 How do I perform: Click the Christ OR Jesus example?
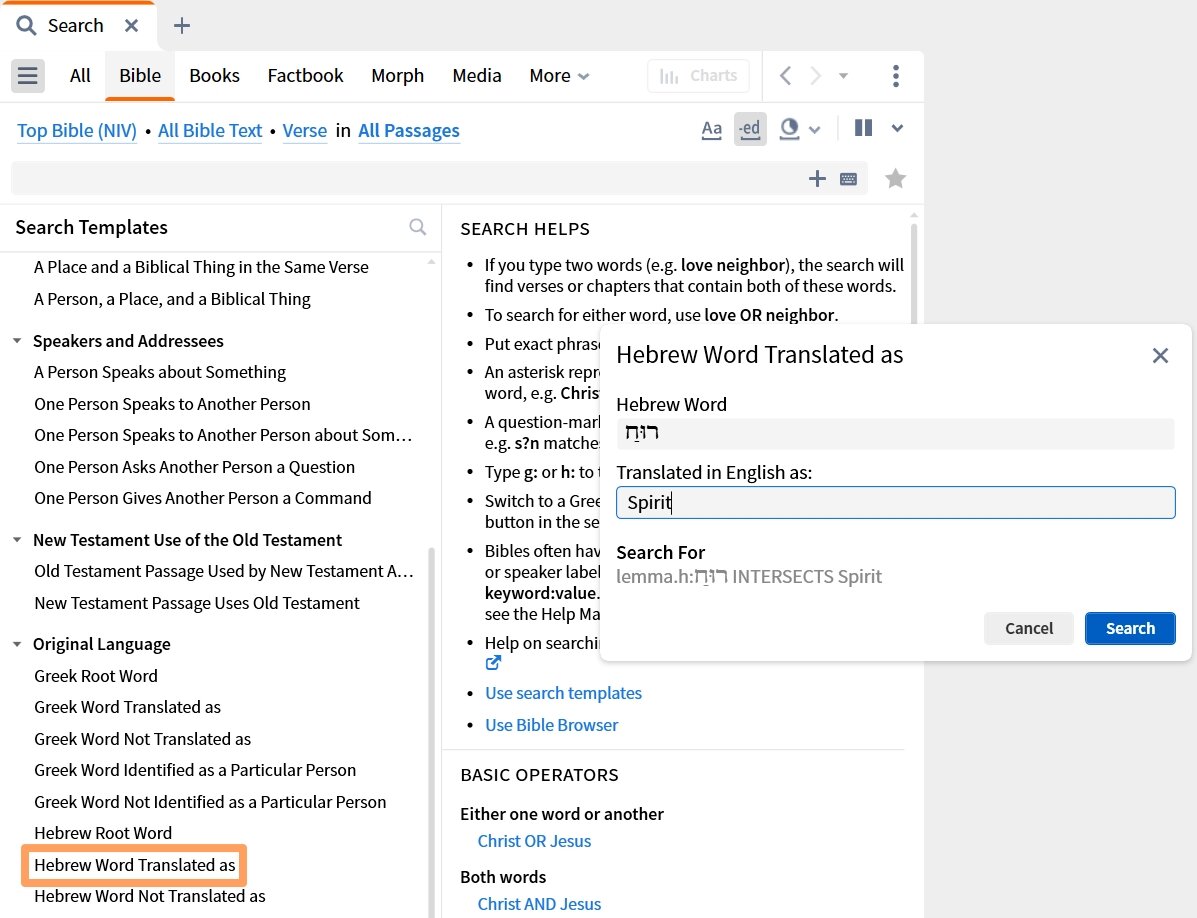point(534,841)
